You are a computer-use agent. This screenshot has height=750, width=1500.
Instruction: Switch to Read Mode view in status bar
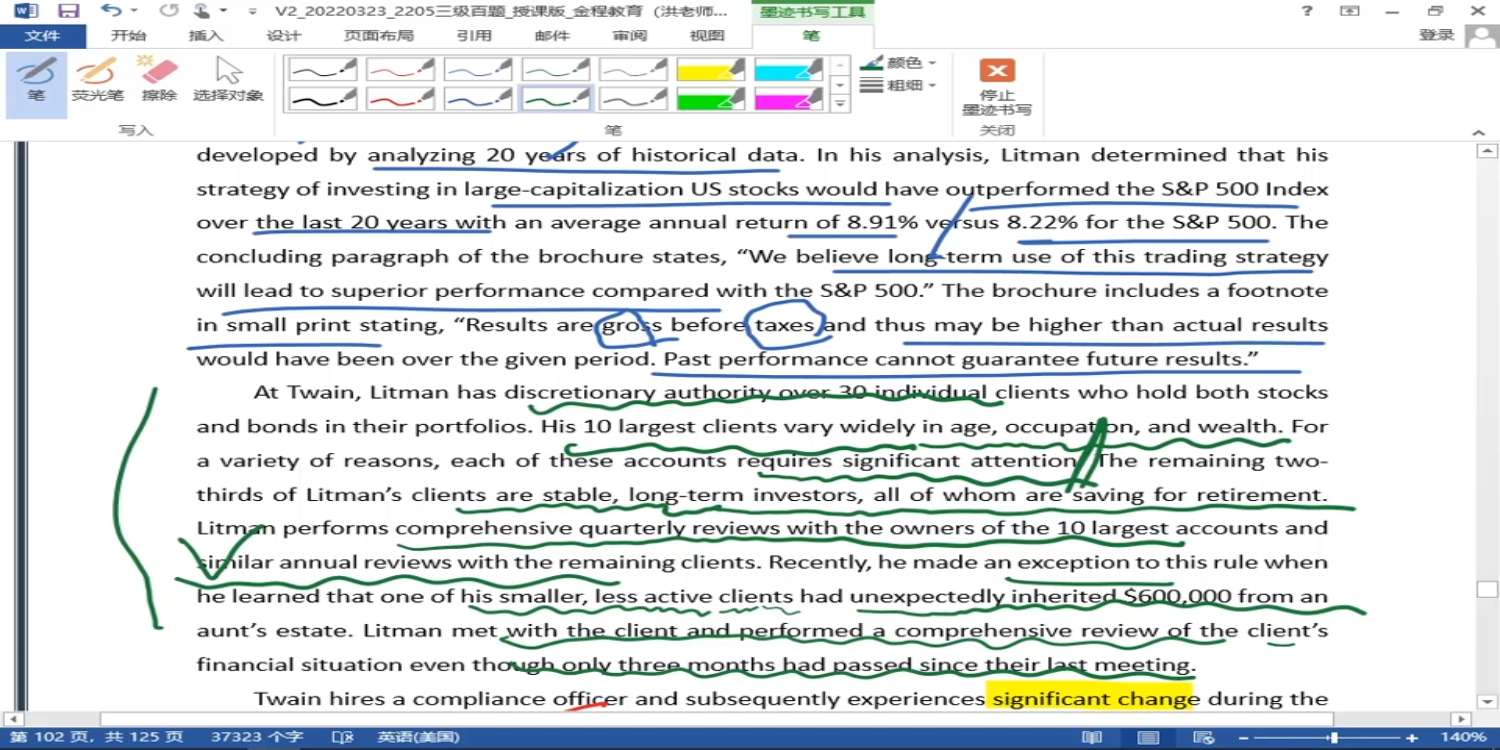click(x=1092, y=738)
